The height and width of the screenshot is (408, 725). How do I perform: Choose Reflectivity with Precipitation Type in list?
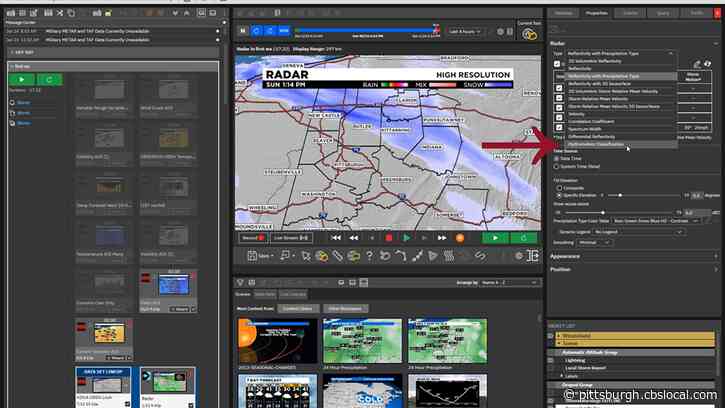point(621,76)
